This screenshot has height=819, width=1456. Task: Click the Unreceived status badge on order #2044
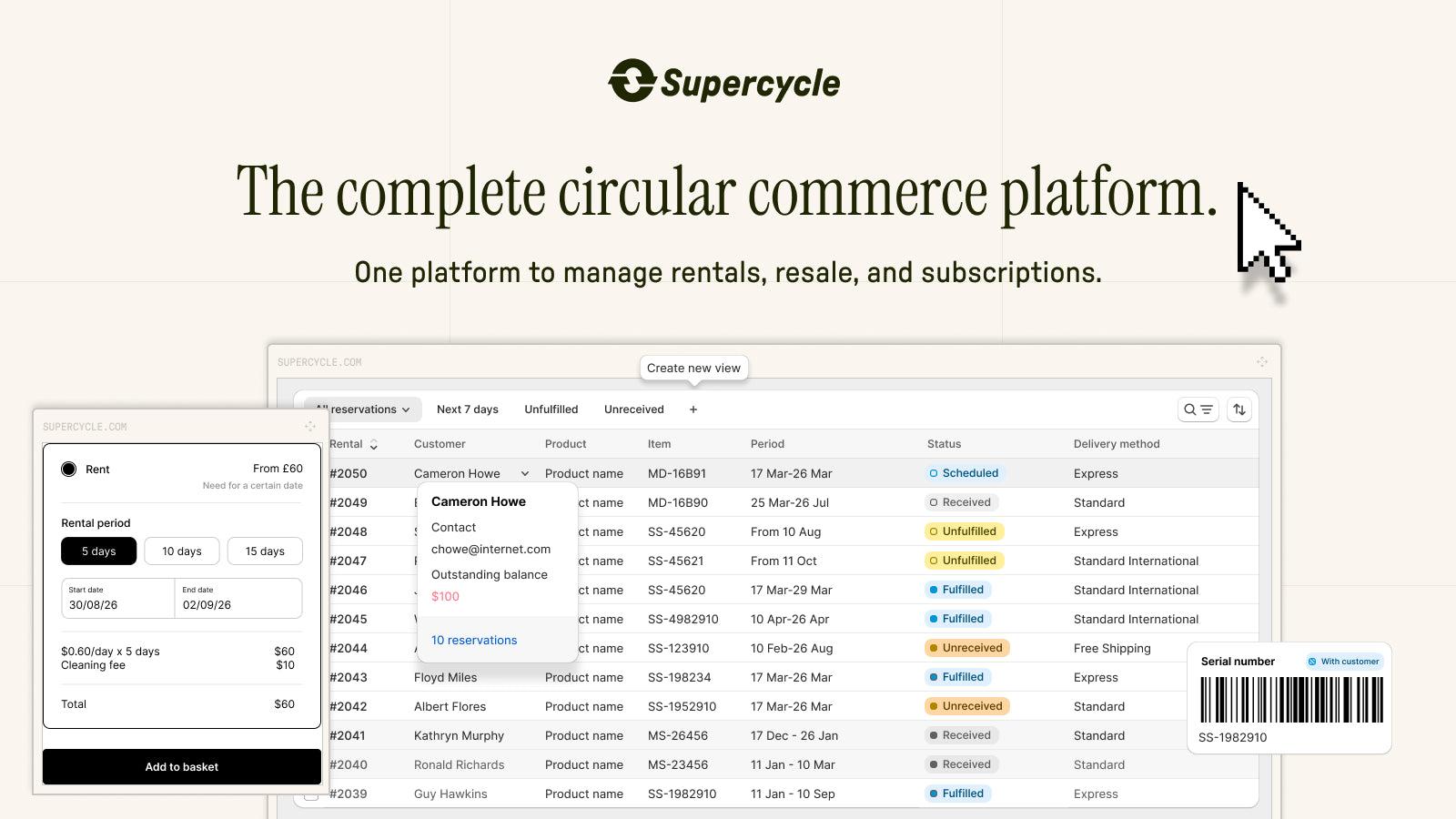967,648
